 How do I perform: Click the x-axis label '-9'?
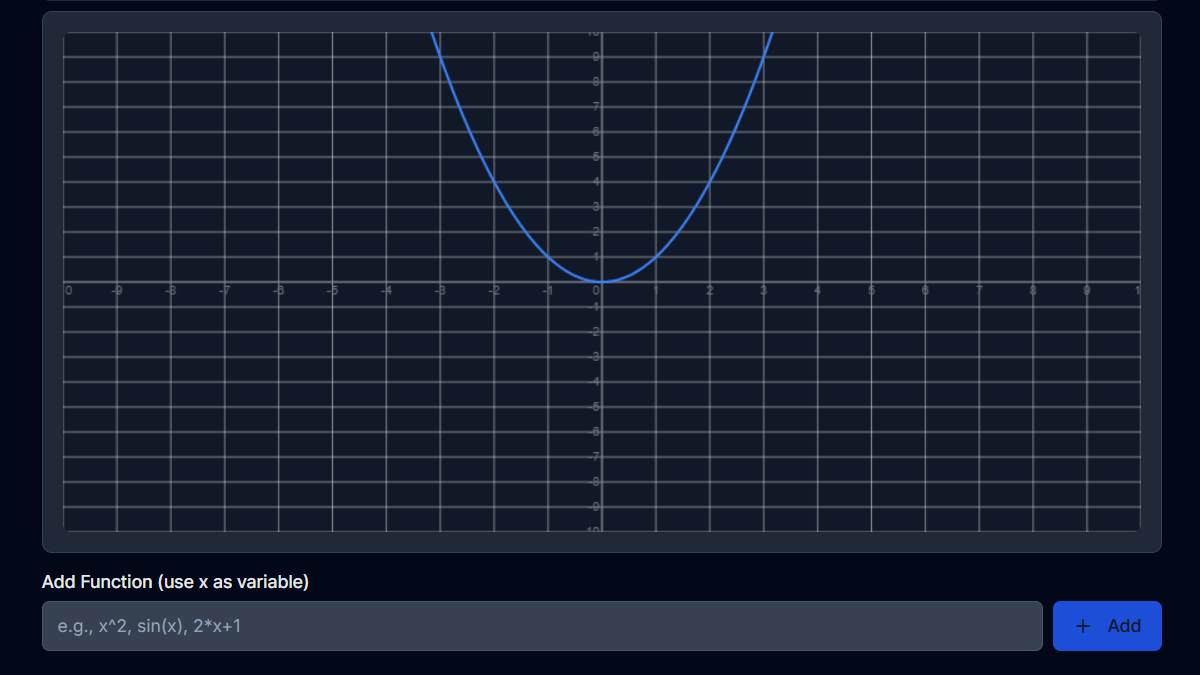(117, 291)
